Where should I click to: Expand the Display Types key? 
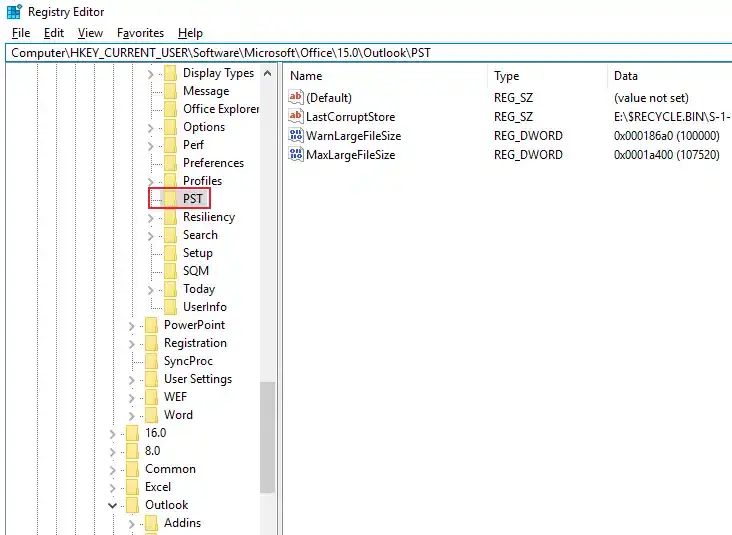(151, 73)
